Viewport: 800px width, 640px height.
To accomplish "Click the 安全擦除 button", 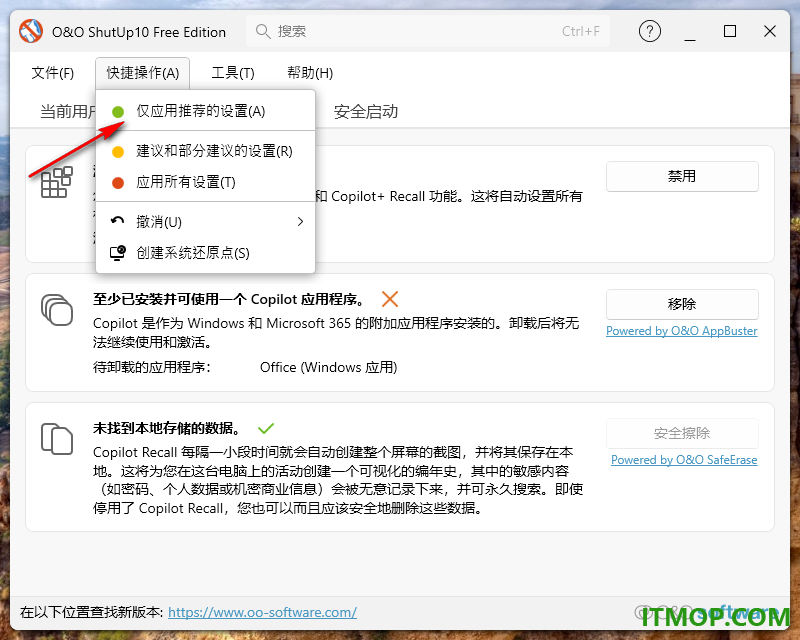I will point(682,434).
